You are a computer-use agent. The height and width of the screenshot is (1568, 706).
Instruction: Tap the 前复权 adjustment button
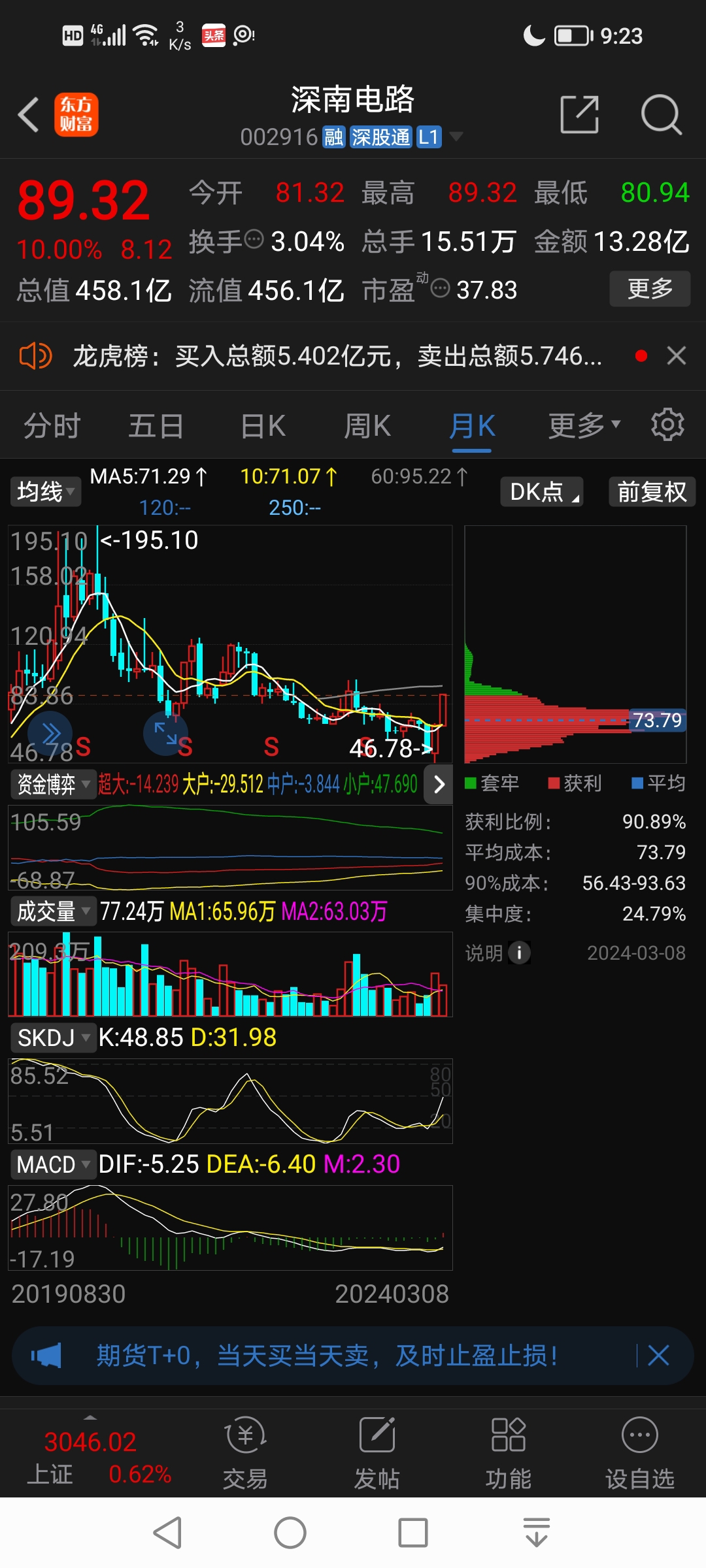652,491
